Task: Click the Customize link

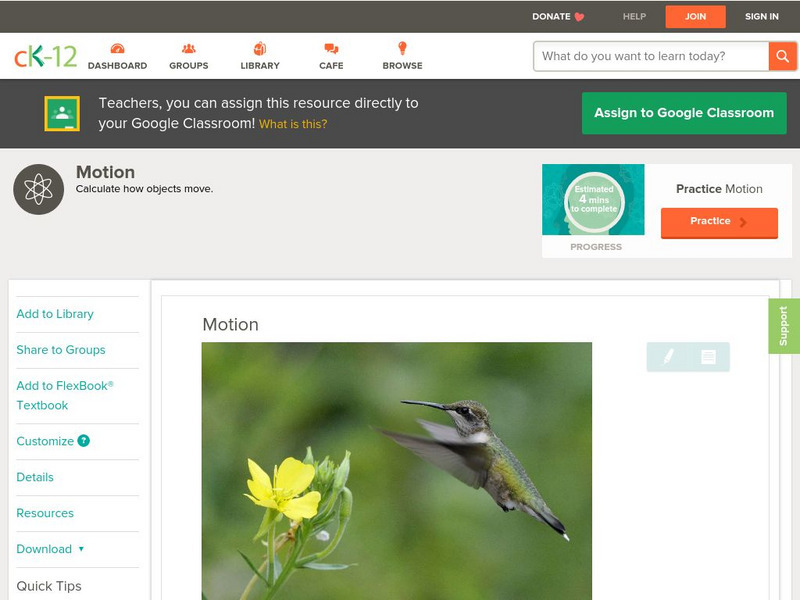Action: coord(45,441)
